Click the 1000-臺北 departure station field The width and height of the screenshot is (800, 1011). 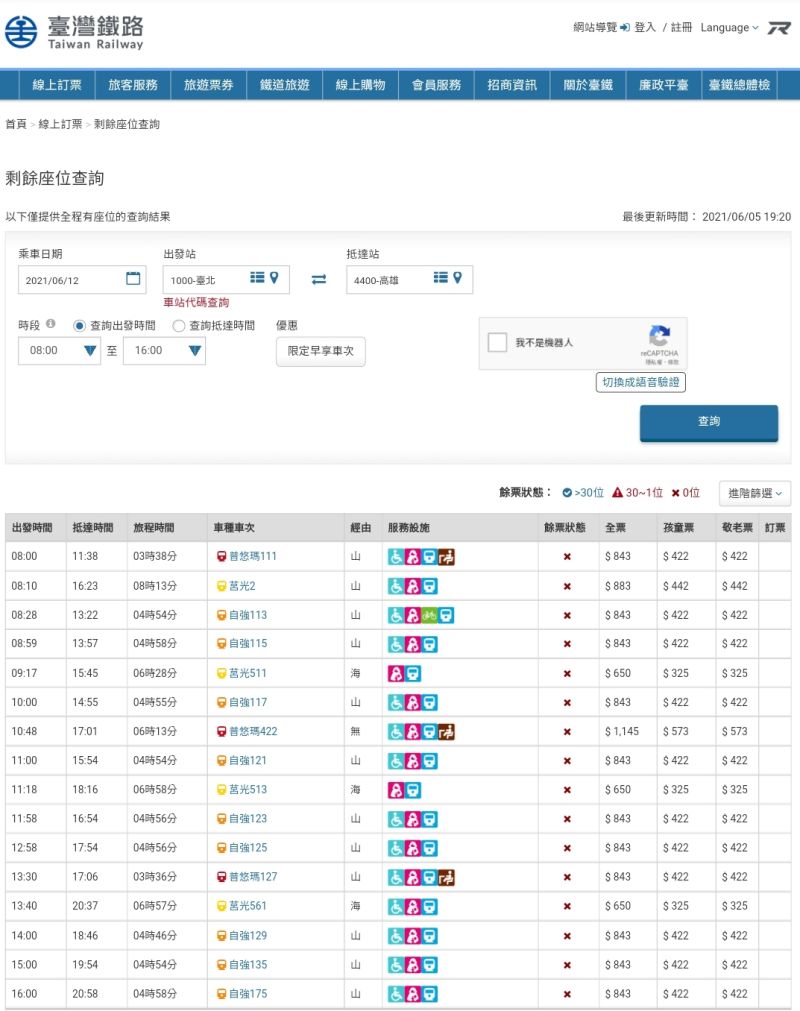point(226,280)
